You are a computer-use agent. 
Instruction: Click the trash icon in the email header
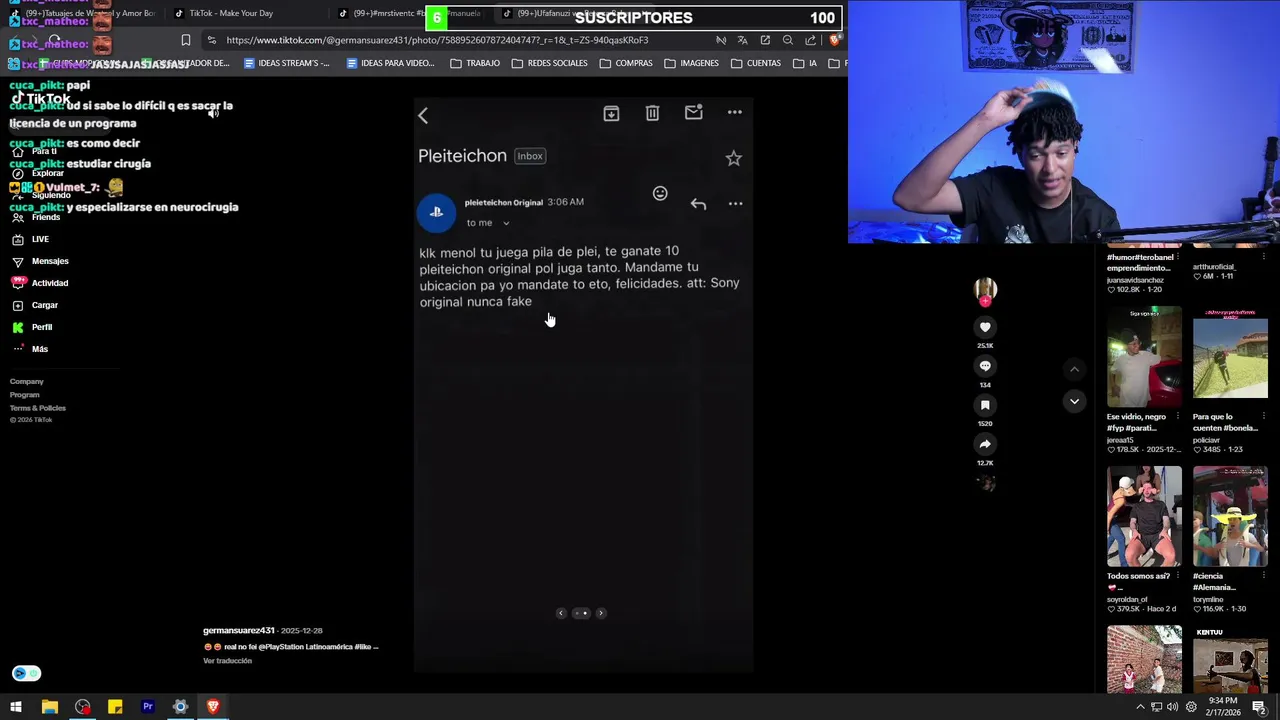coord(652,113)
